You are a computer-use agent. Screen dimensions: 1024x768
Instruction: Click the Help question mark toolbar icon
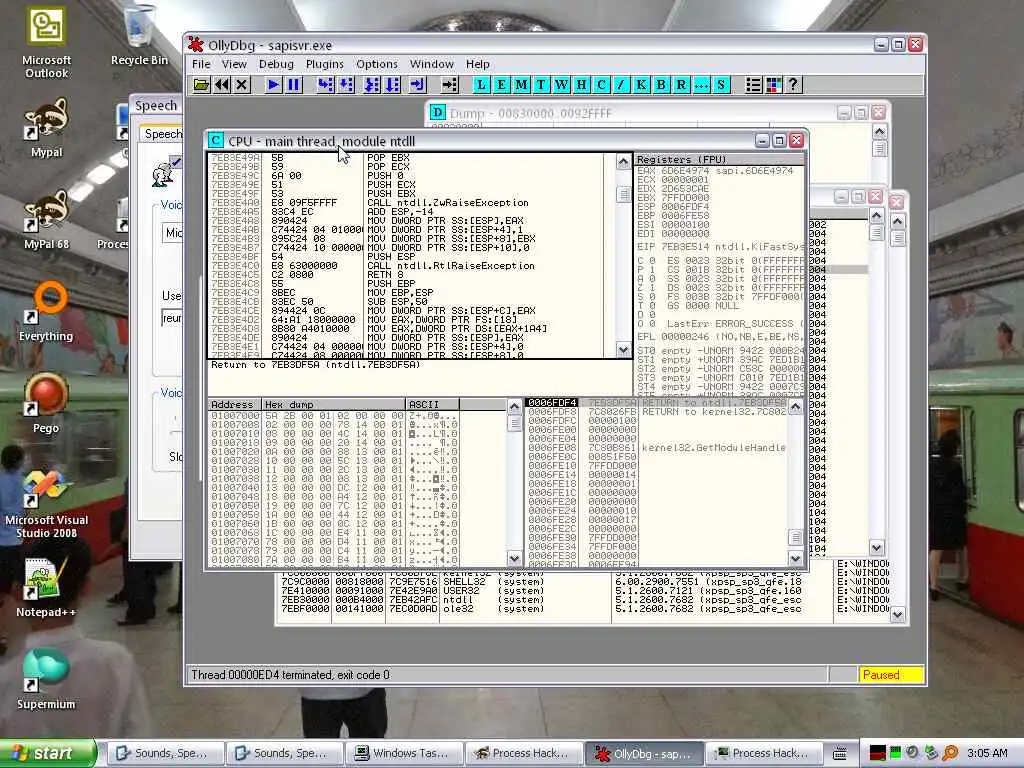pyautogui.click(x=793, y=85)
